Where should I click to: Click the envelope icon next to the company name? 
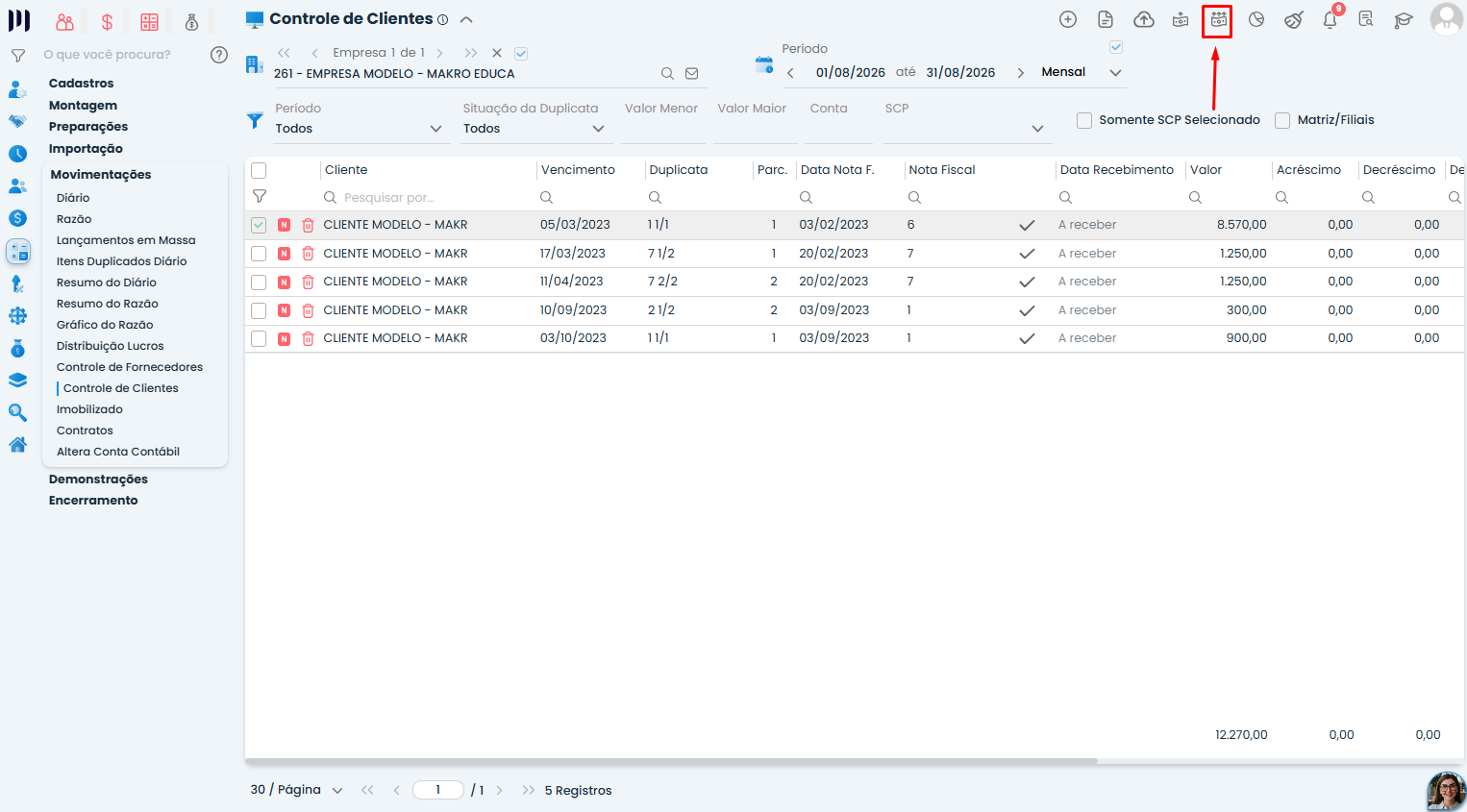coord(691,74)
